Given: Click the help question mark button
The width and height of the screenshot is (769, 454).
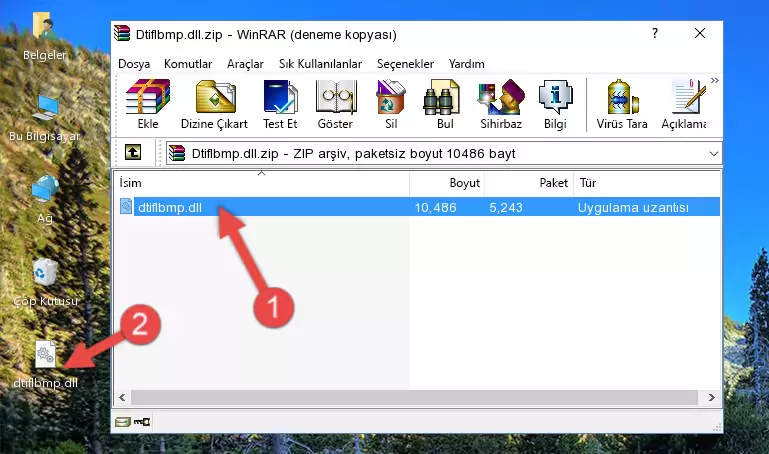Looking at the screenshot, I should click(x=655, y=33).
